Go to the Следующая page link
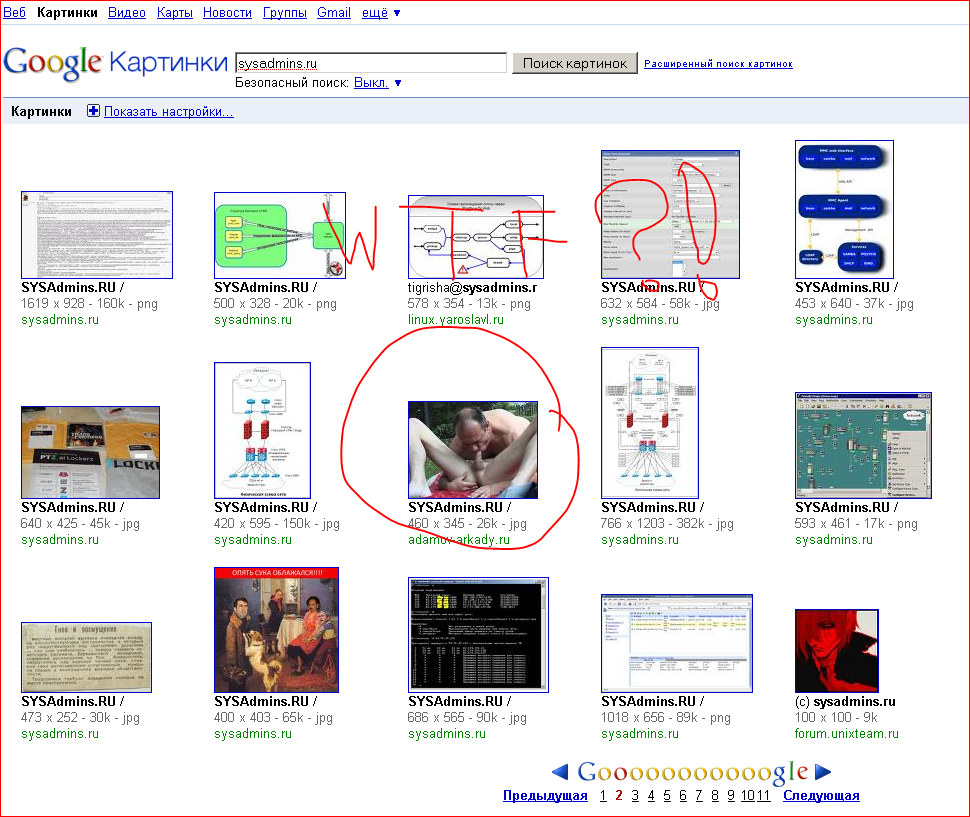This screenshot has width=970, height=817. pos(821,795)
